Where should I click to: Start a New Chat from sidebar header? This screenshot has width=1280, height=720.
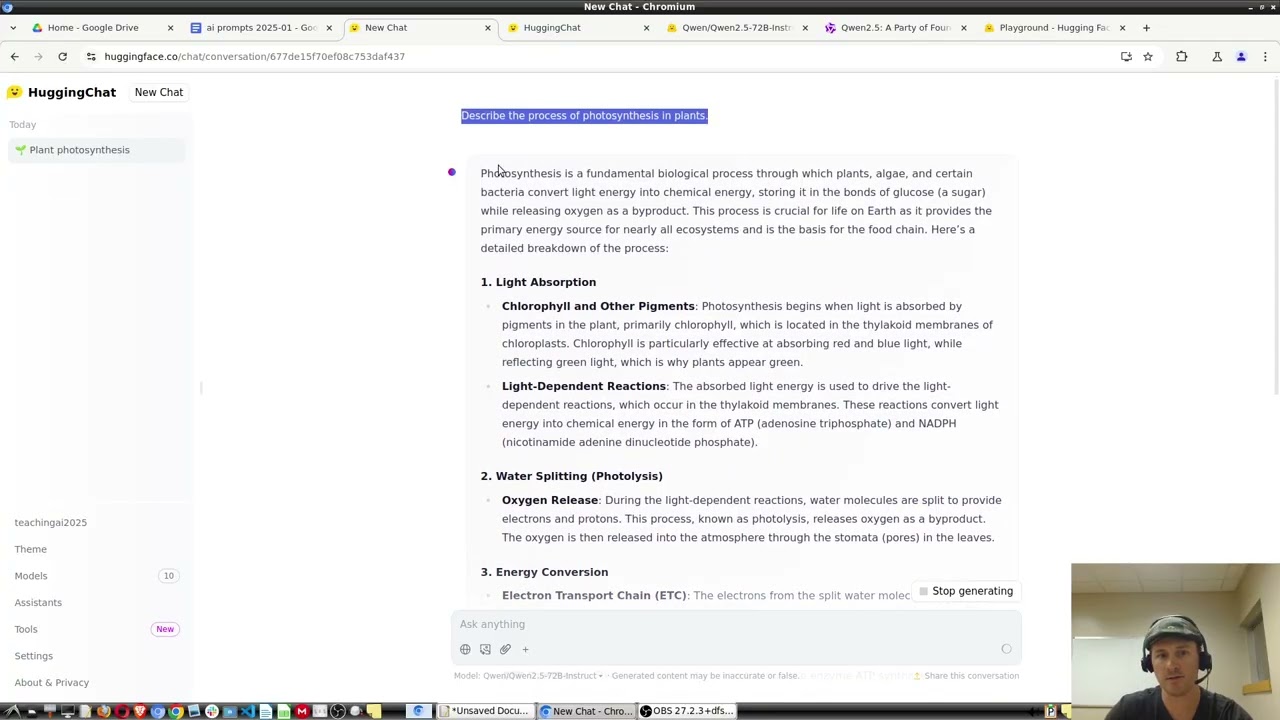[159, 92]
